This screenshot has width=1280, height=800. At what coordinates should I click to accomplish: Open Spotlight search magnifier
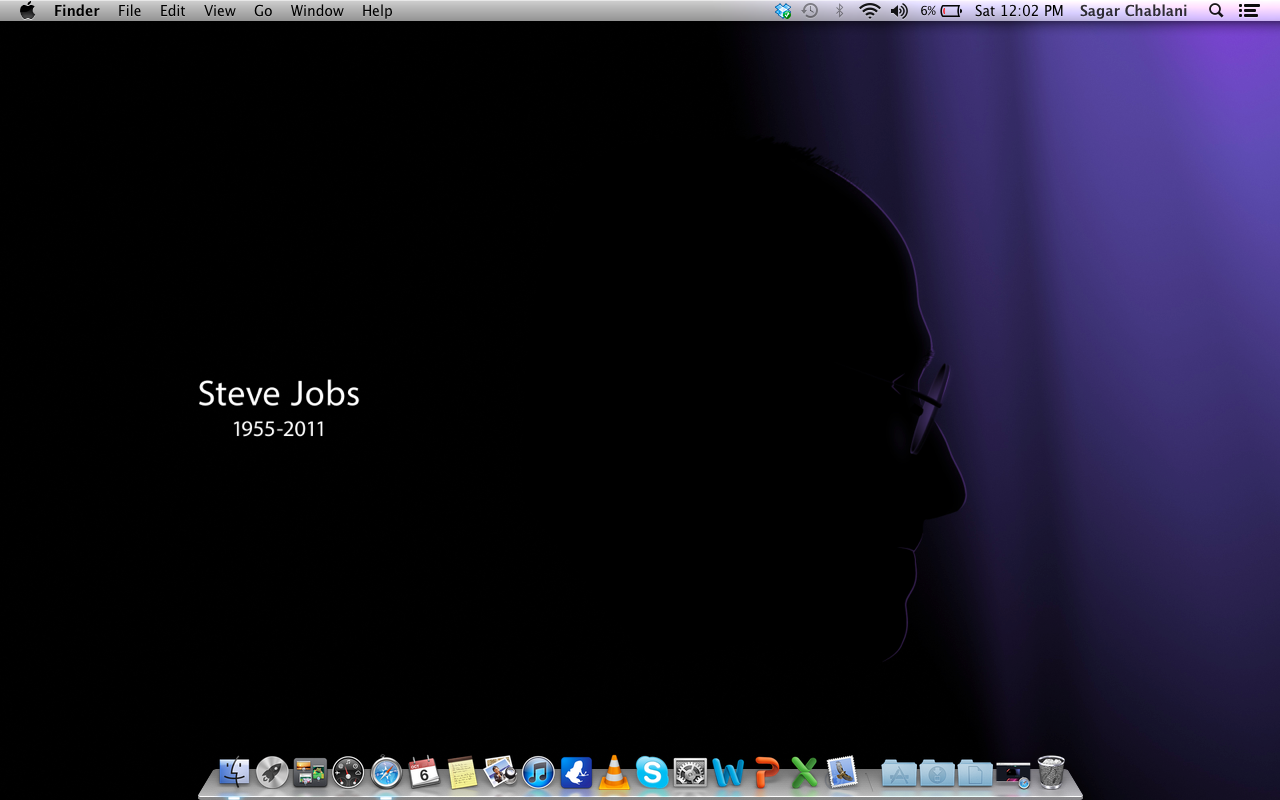(x=1216, y=11)
